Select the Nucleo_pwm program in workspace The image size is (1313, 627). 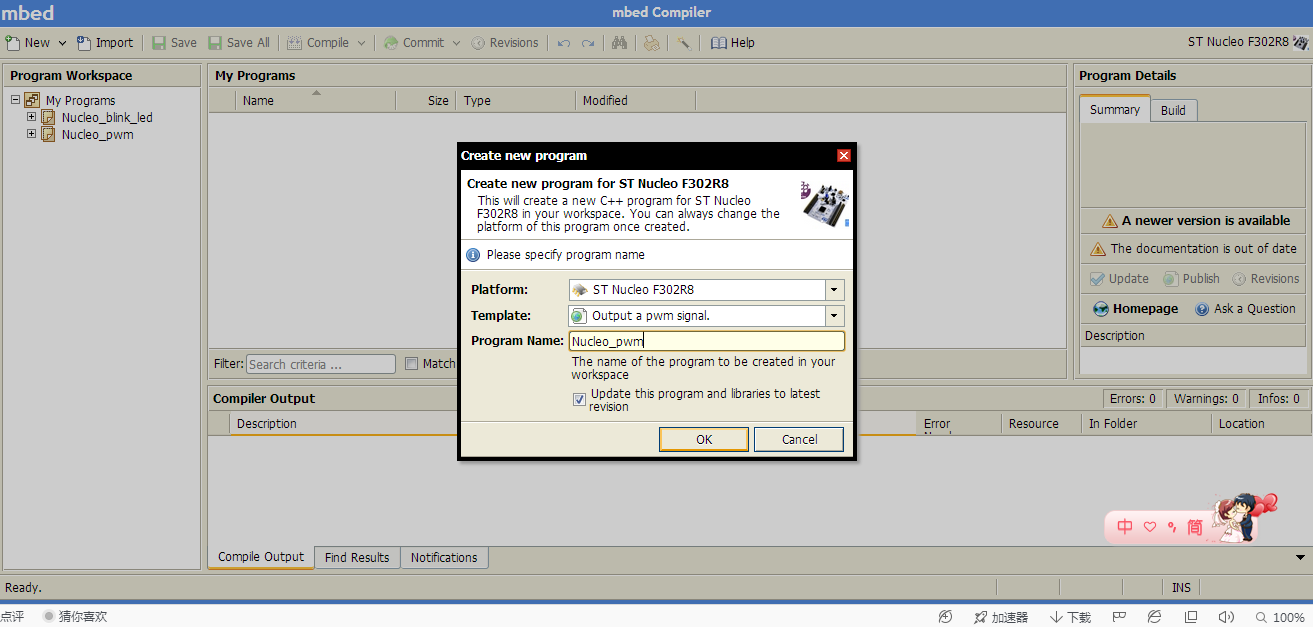pyautogui.click(x=97, y=134)
